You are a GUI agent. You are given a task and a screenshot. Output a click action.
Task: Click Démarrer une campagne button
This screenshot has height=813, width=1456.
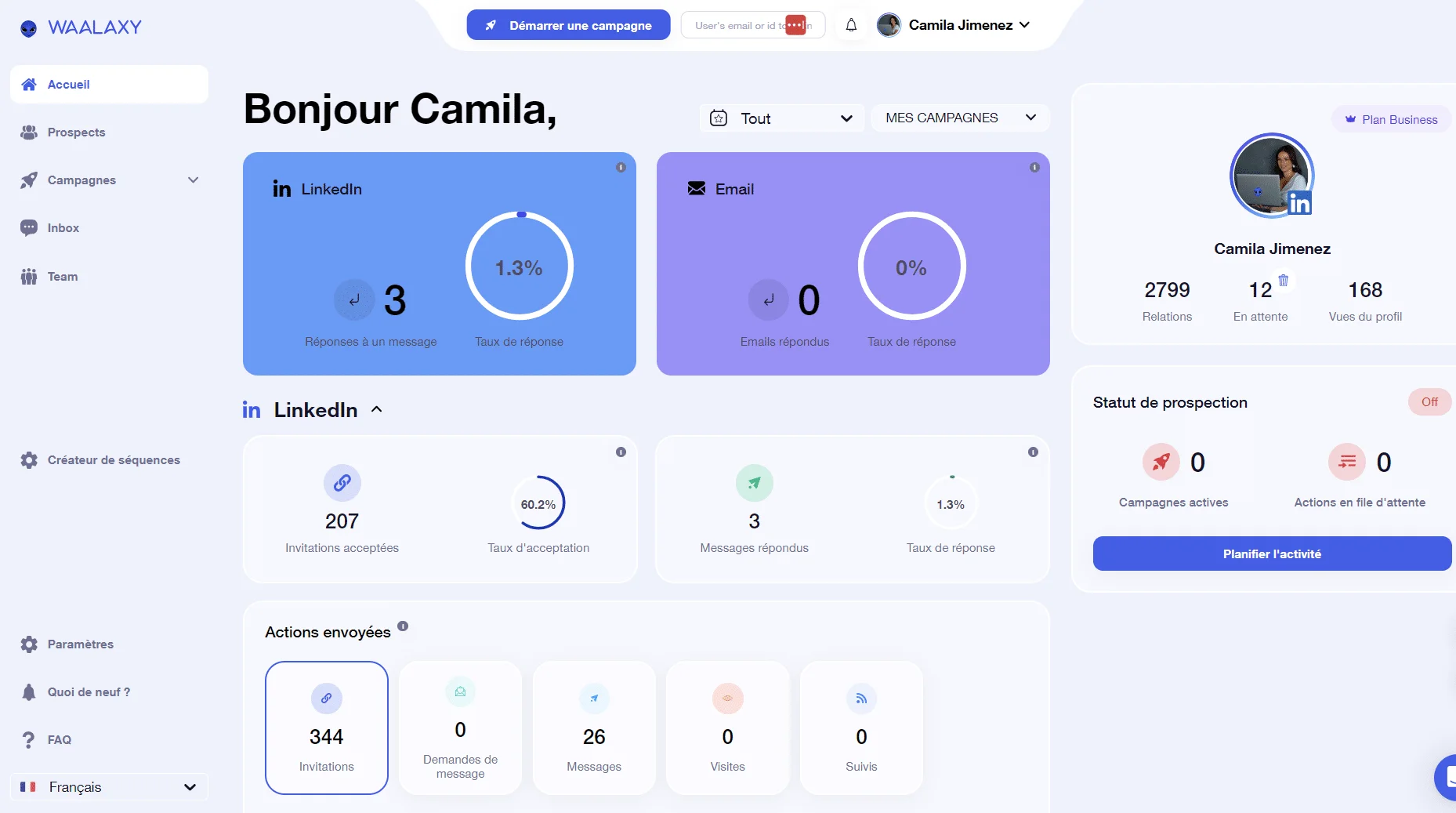[x=569, y=25]
